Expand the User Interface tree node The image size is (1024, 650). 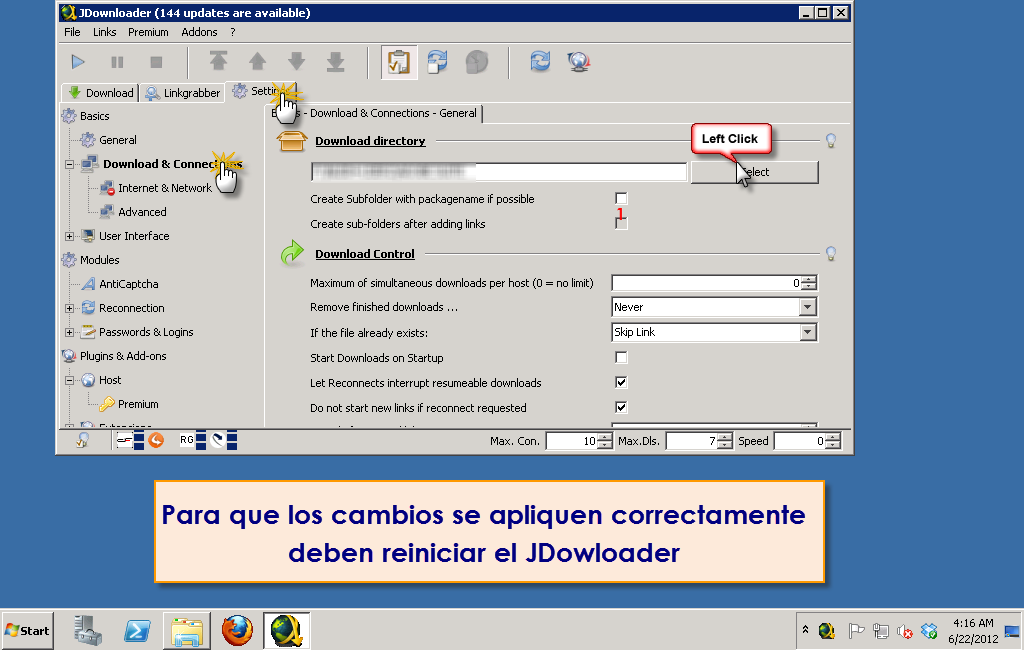tap(69, 236)
